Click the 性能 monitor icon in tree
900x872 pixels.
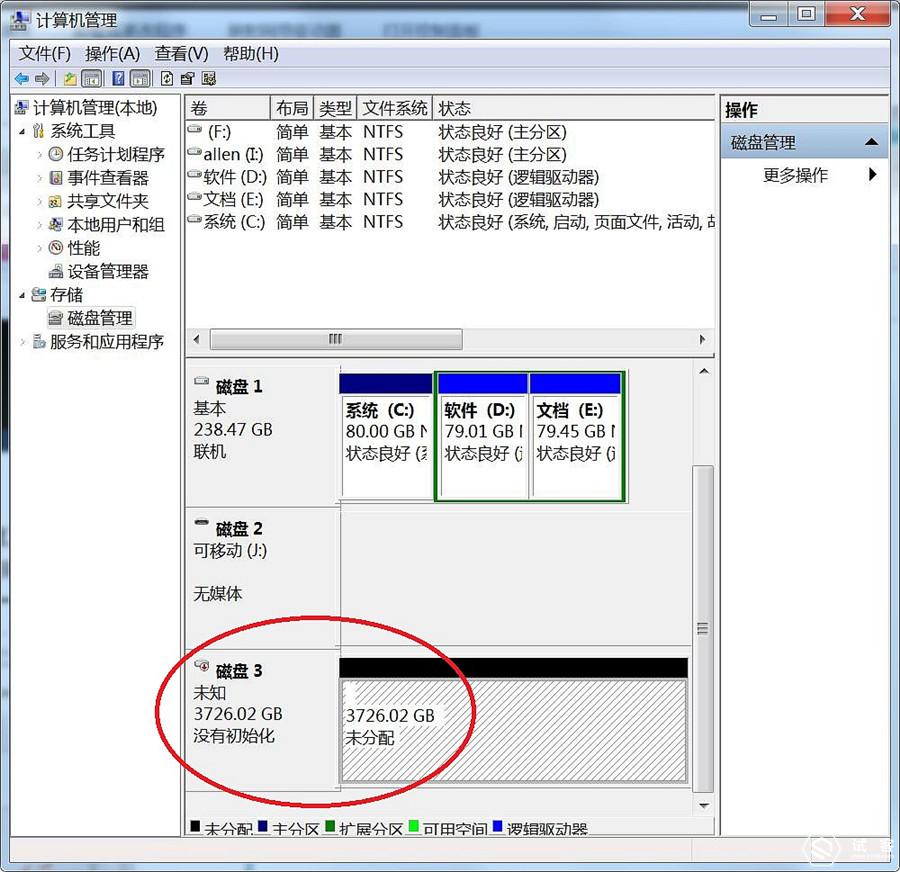[56, 247]
